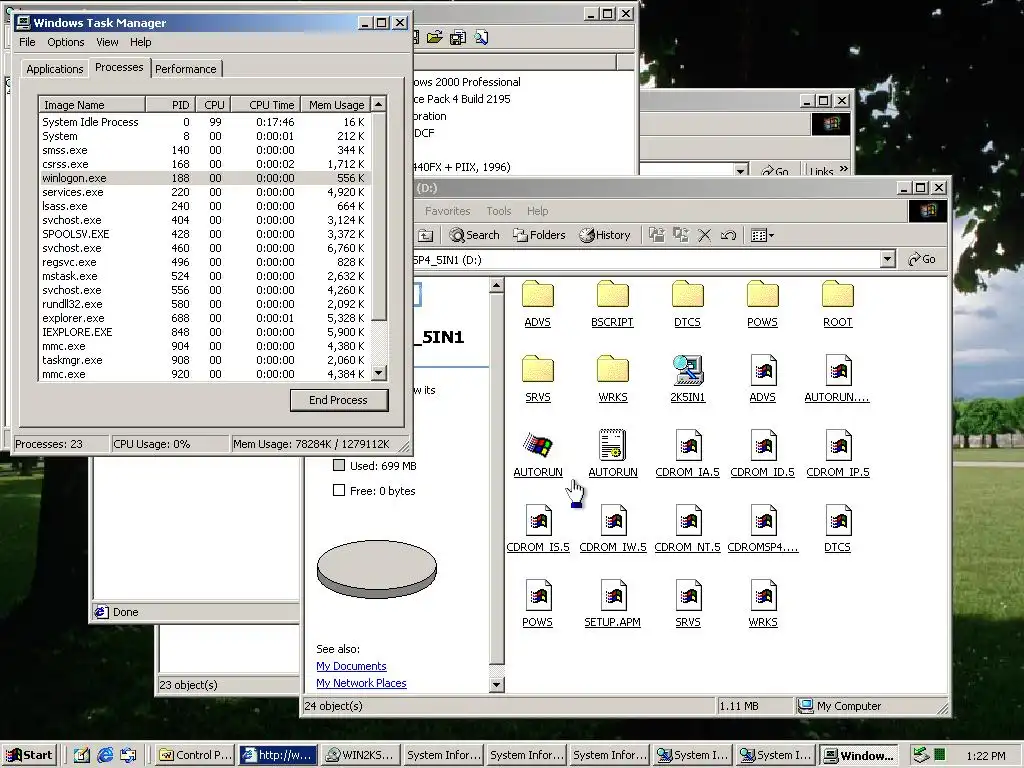Select the IEXPLORE.EXE process row
Image resolution: width=1024 pixels, height=768 pixels.
tap(204, 332)
